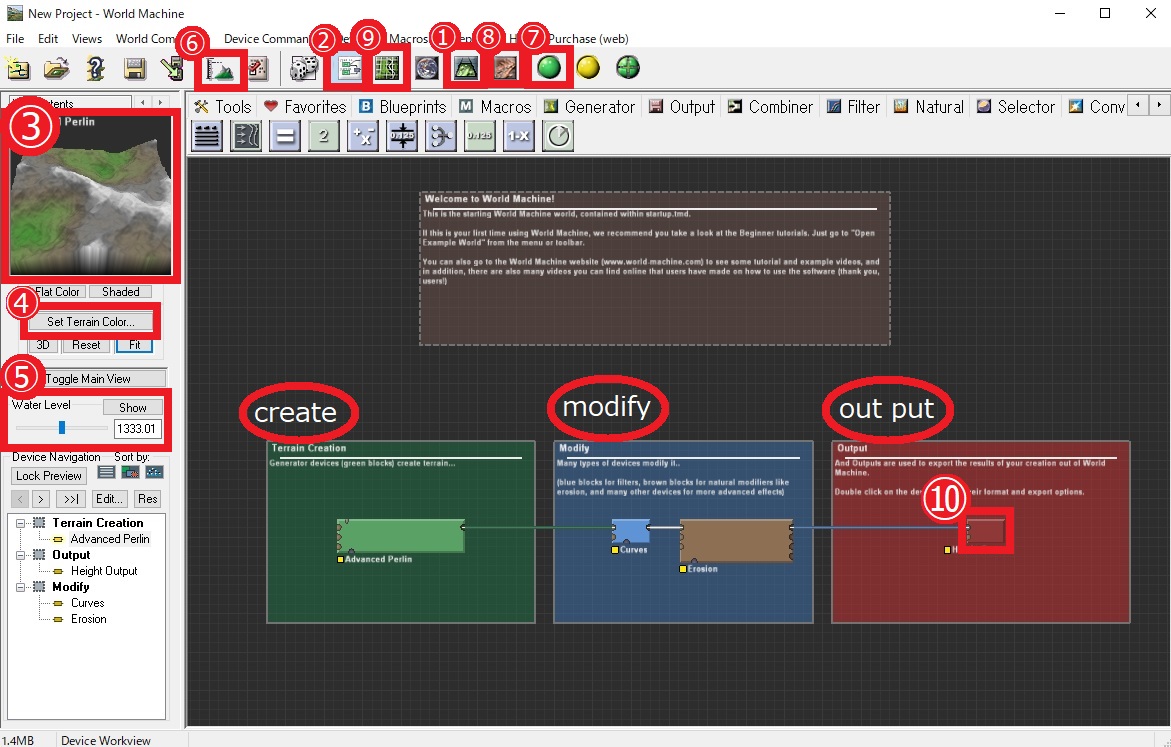Image resolution: width=1171 pixels, height=747 pixels.
Task: Toggle Fit preview option
Action: click(134, 345)
